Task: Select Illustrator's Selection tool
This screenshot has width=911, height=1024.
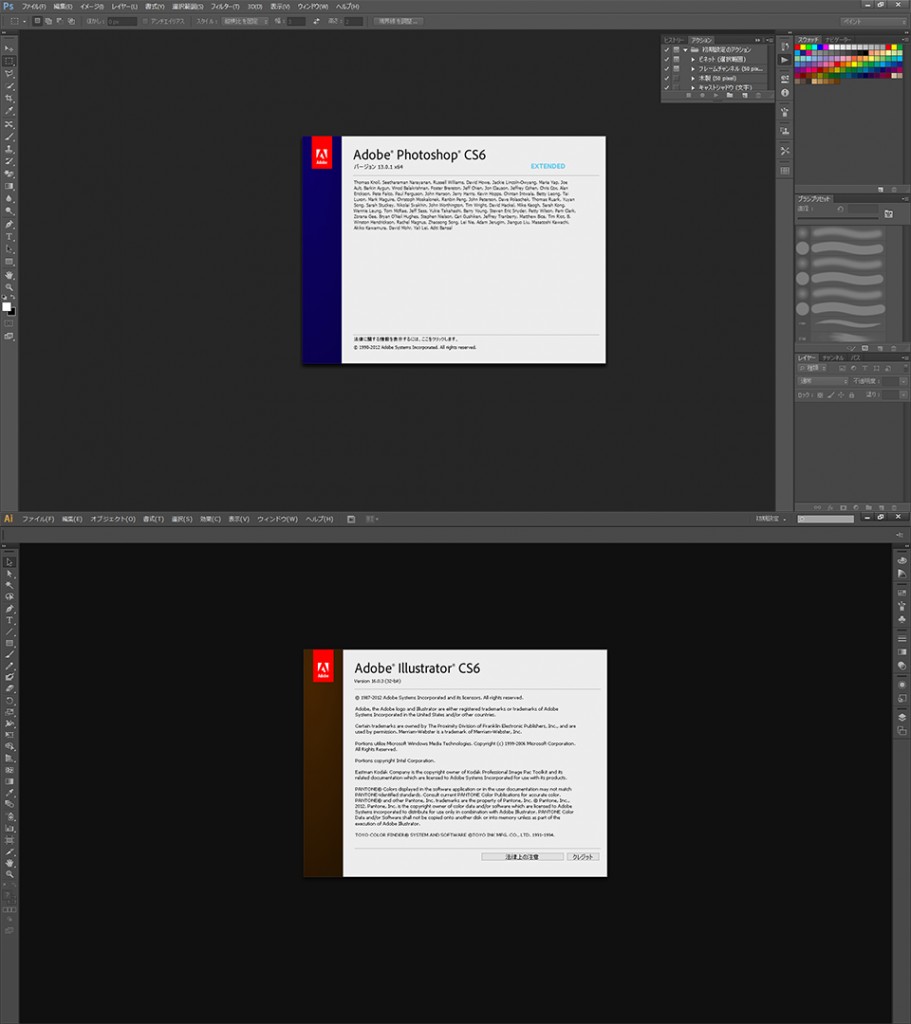Action: [9, 562]
